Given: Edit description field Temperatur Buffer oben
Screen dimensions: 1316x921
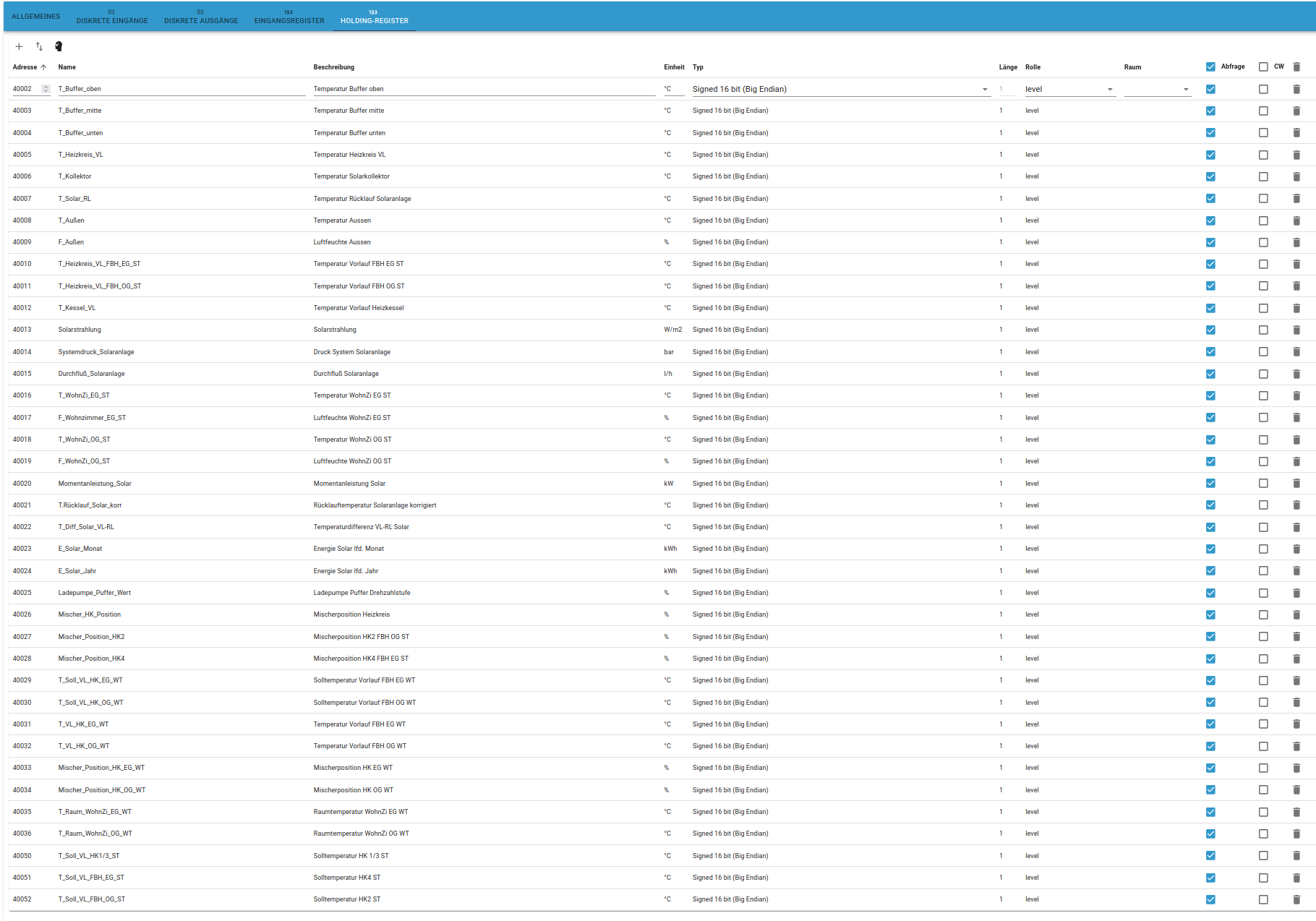Looking at the screenshot, I should point(484,90).
